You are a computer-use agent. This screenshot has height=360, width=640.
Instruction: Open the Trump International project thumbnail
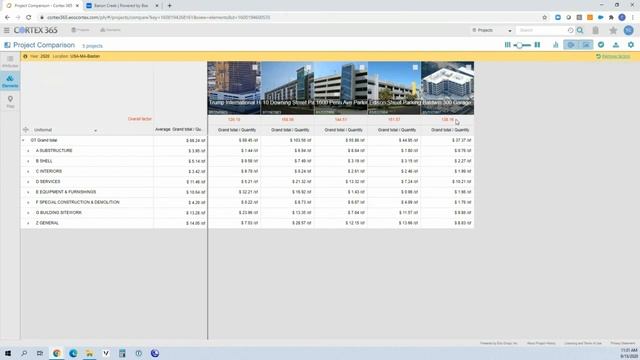pyautogui.click(x=234, y=88)
